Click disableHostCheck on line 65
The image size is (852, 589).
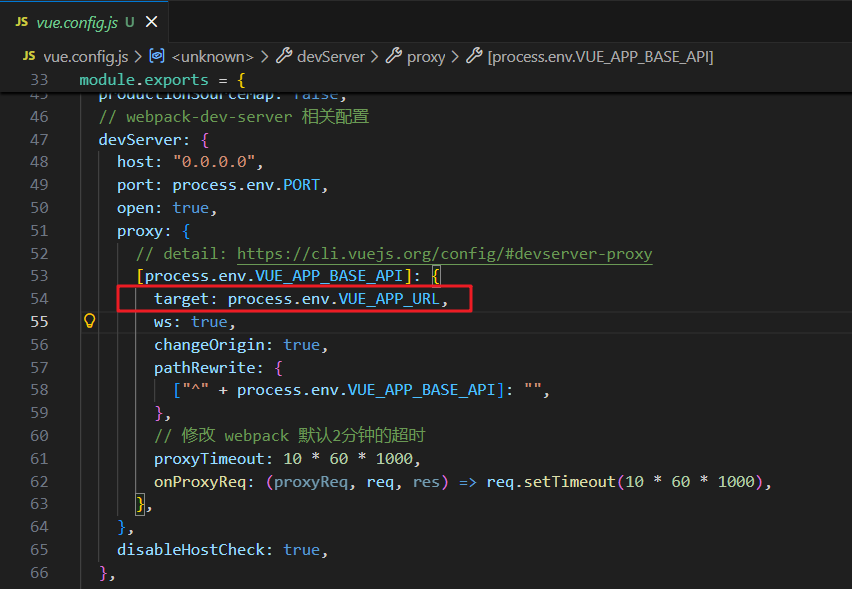[191, 550]
